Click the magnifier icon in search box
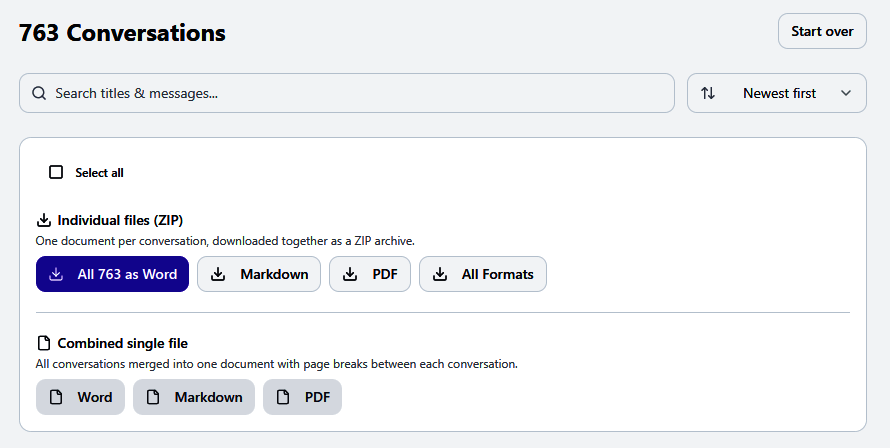 [39, 93]
